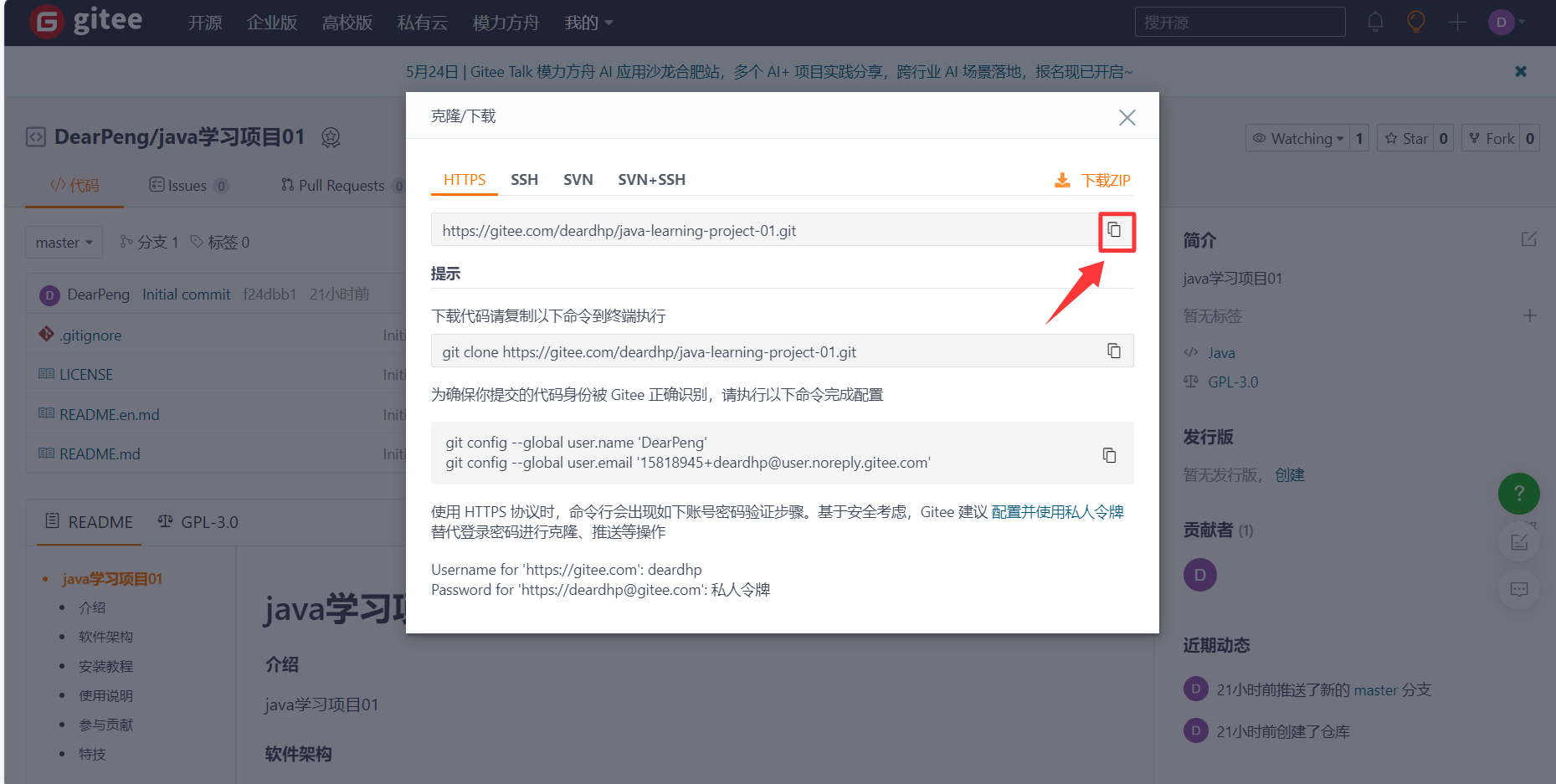1556x784 pixels.
Task: Click the lightbulb icon in header
Action: click(x=1415, y=22)
